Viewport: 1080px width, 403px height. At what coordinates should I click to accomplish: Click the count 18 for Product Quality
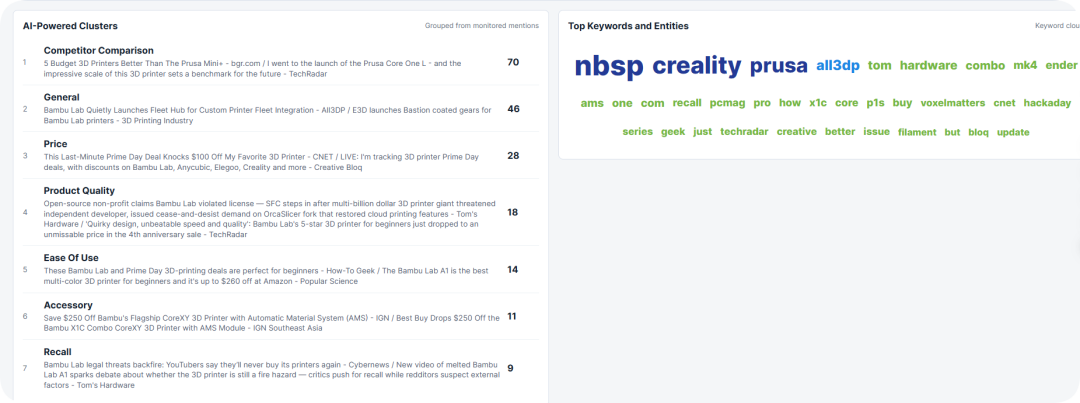pos(512,212)
